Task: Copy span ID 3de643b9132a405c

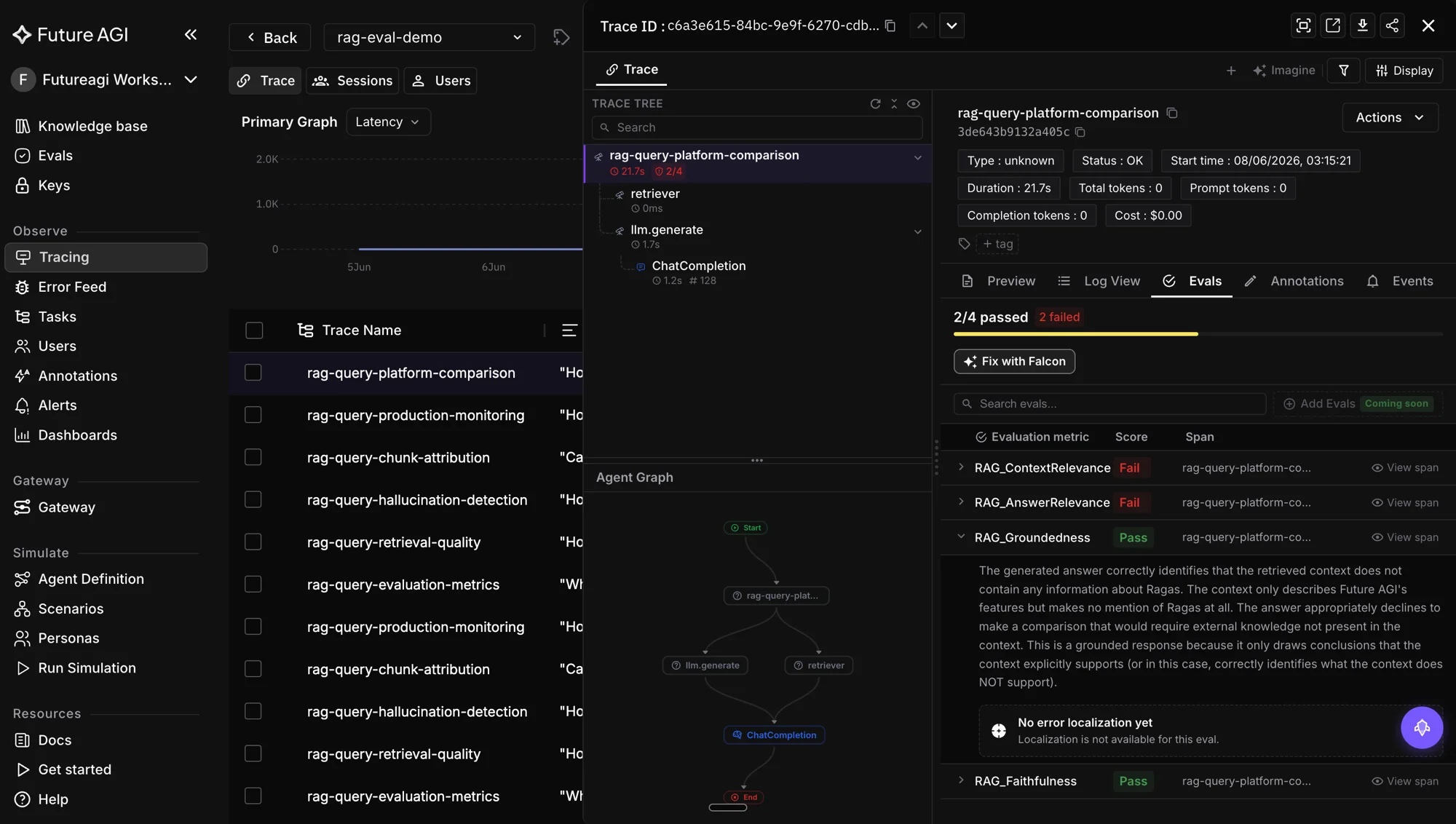Action: click(x=1080, y=132)
